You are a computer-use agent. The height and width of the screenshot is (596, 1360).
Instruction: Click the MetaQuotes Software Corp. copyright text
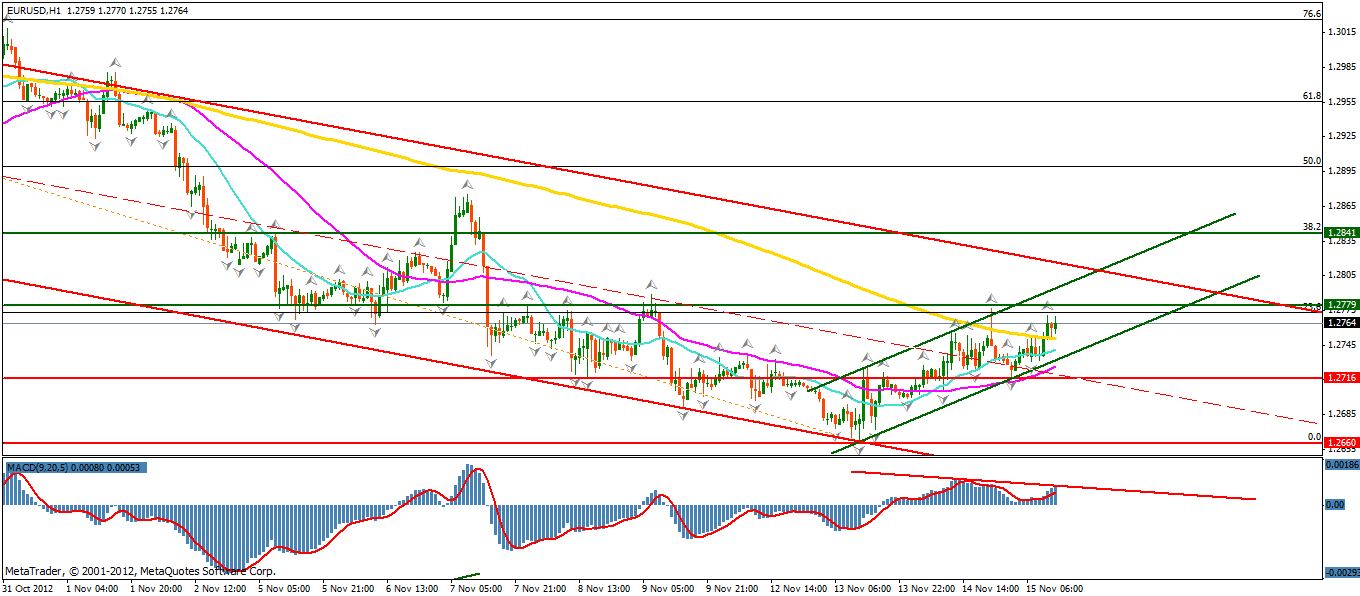point(140,572)
